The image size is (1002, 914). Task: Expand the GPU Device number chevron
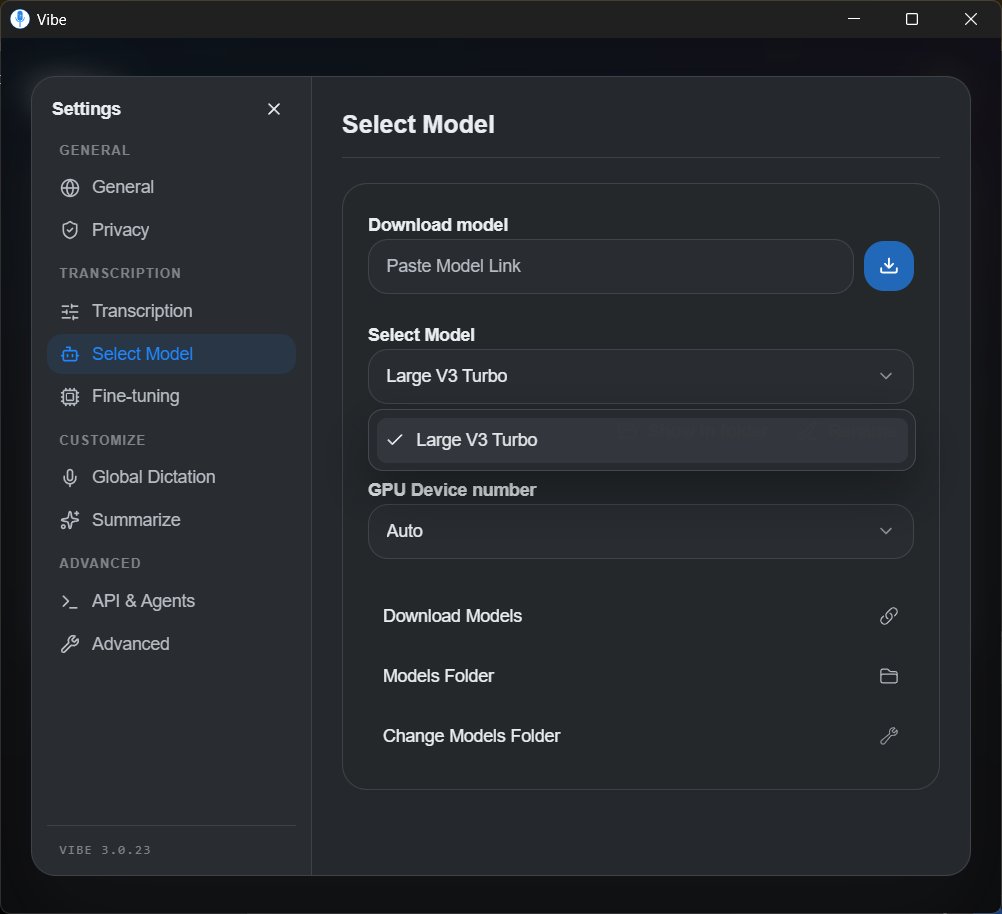(886, 531)
